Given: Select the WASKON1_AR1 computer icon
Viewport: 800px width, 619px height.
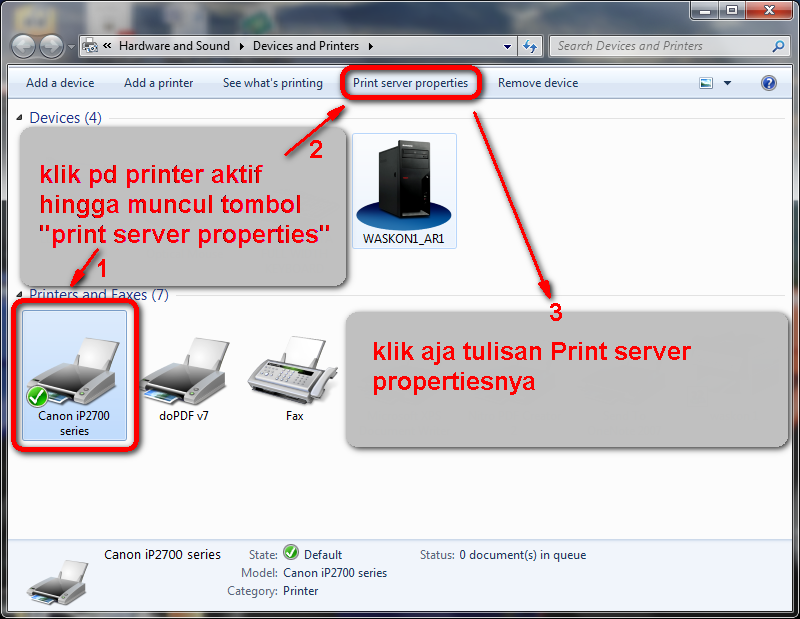Looking at the screenshot, I should pos(404,191).
